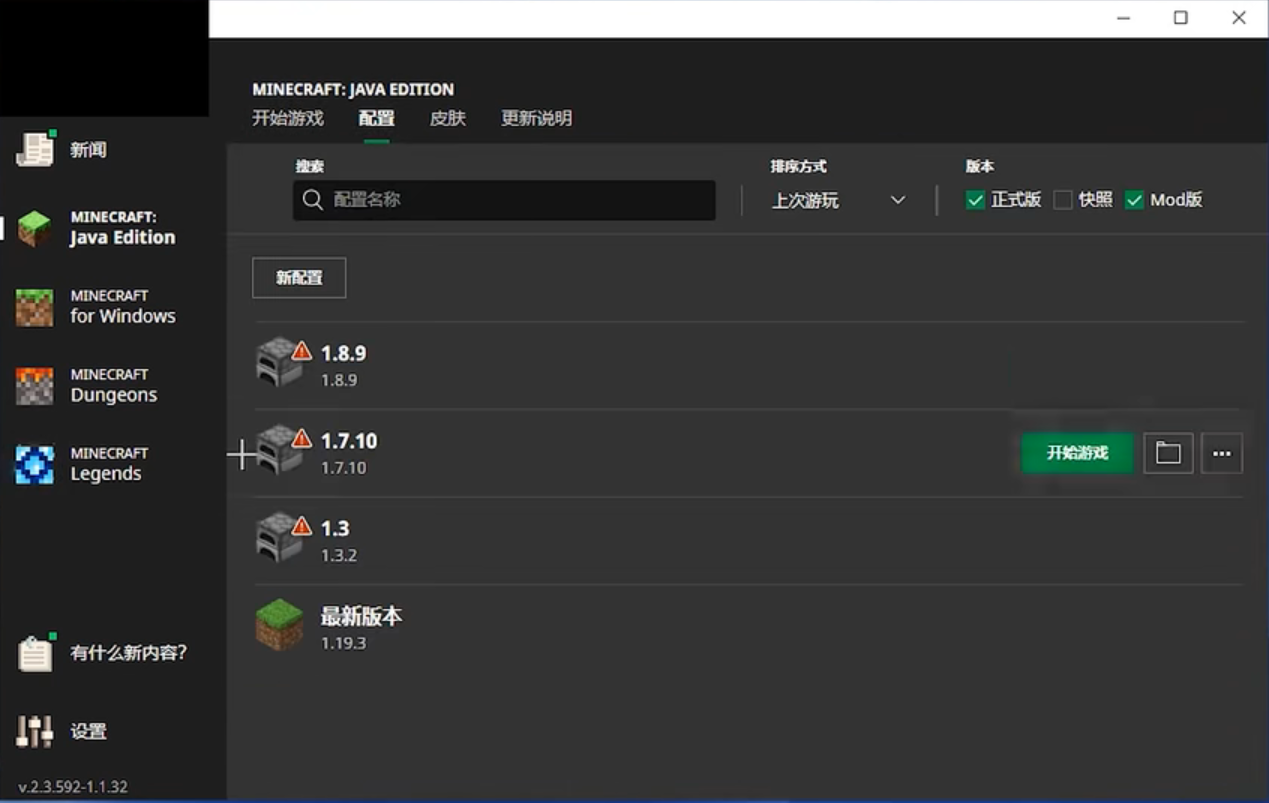Open three-dot more options for 1.7.10

[1221, 453]
